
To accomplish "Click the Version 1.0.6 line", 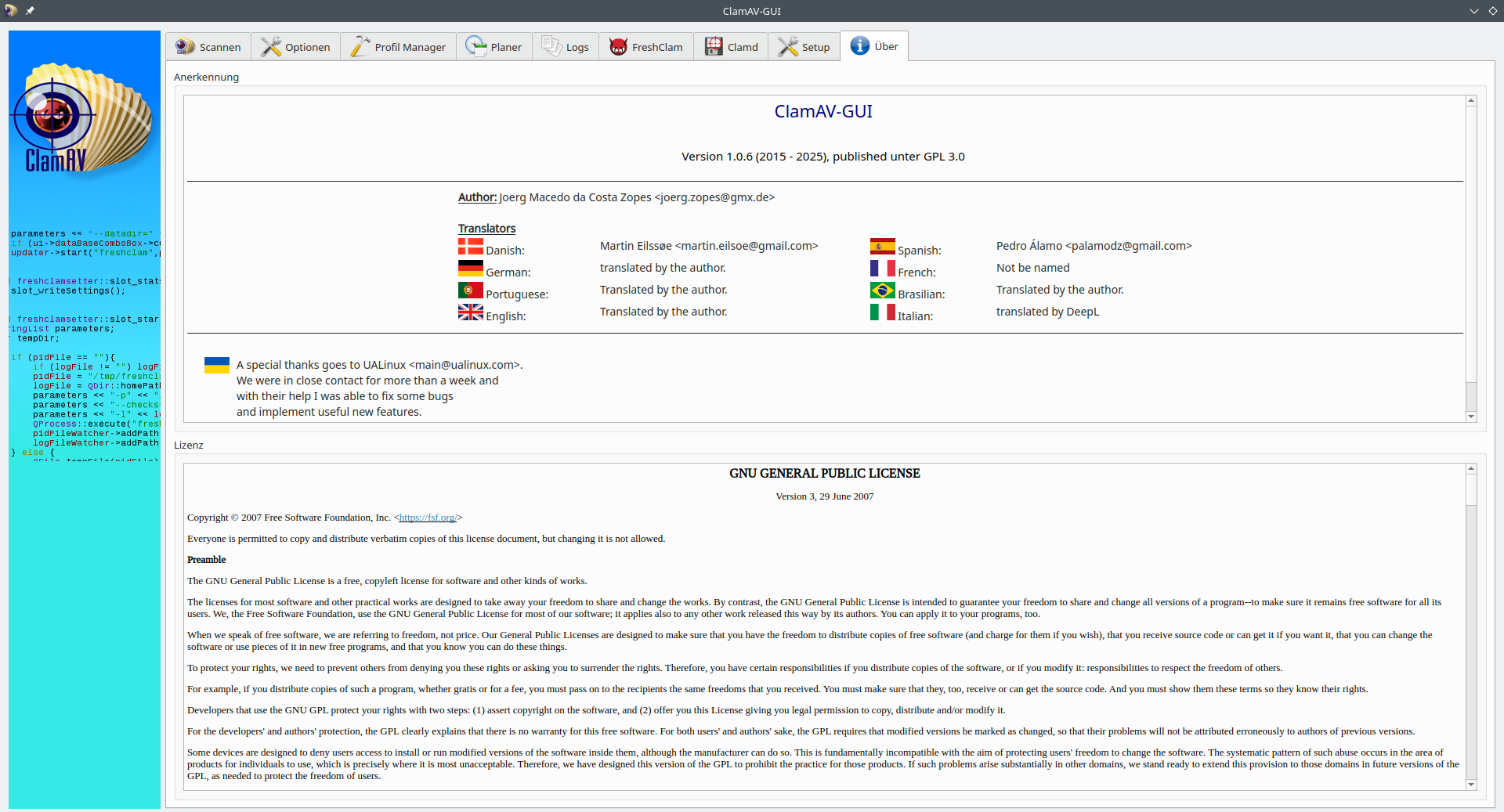I will click(x=823, y=157).
